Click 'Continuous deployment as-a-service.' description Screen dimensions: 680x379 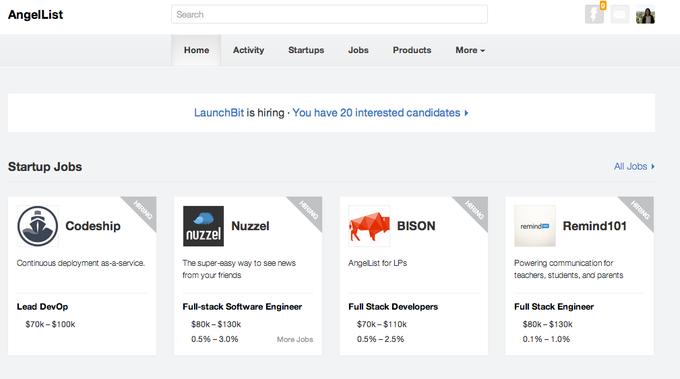(x=81, y=263)
